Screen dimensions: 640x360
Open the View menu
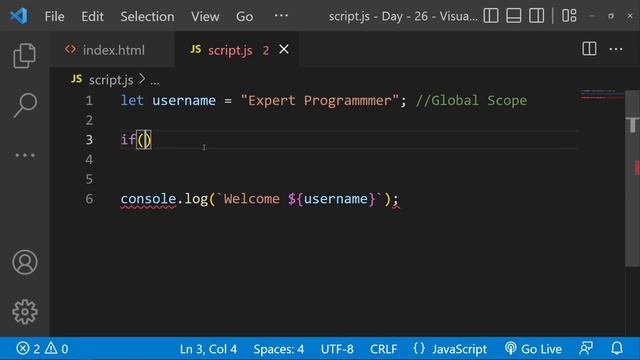[x=205, y=16]
